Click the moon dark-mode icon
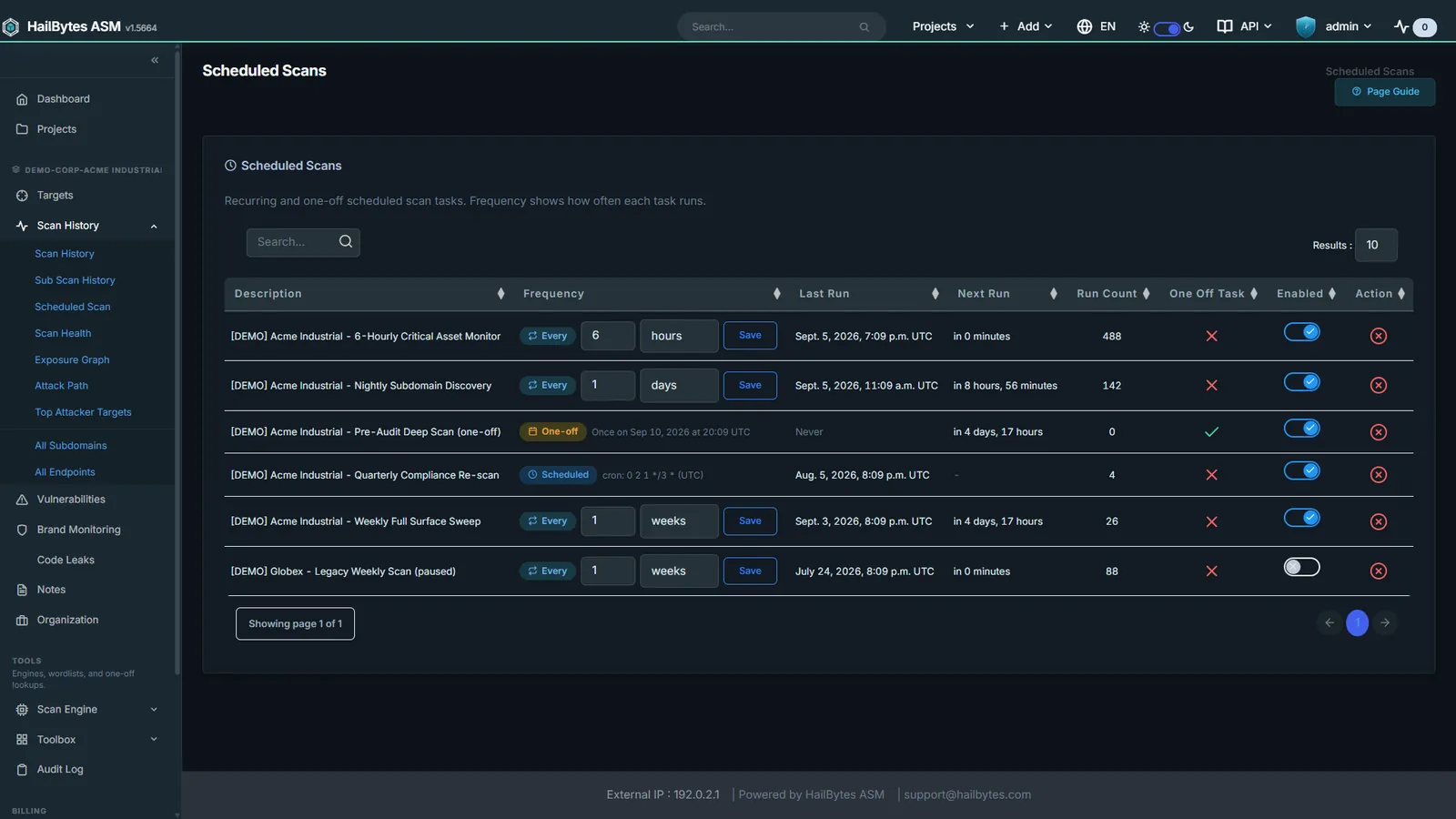Viewport: 1456px width, 819px height. tap(1188, 27)
